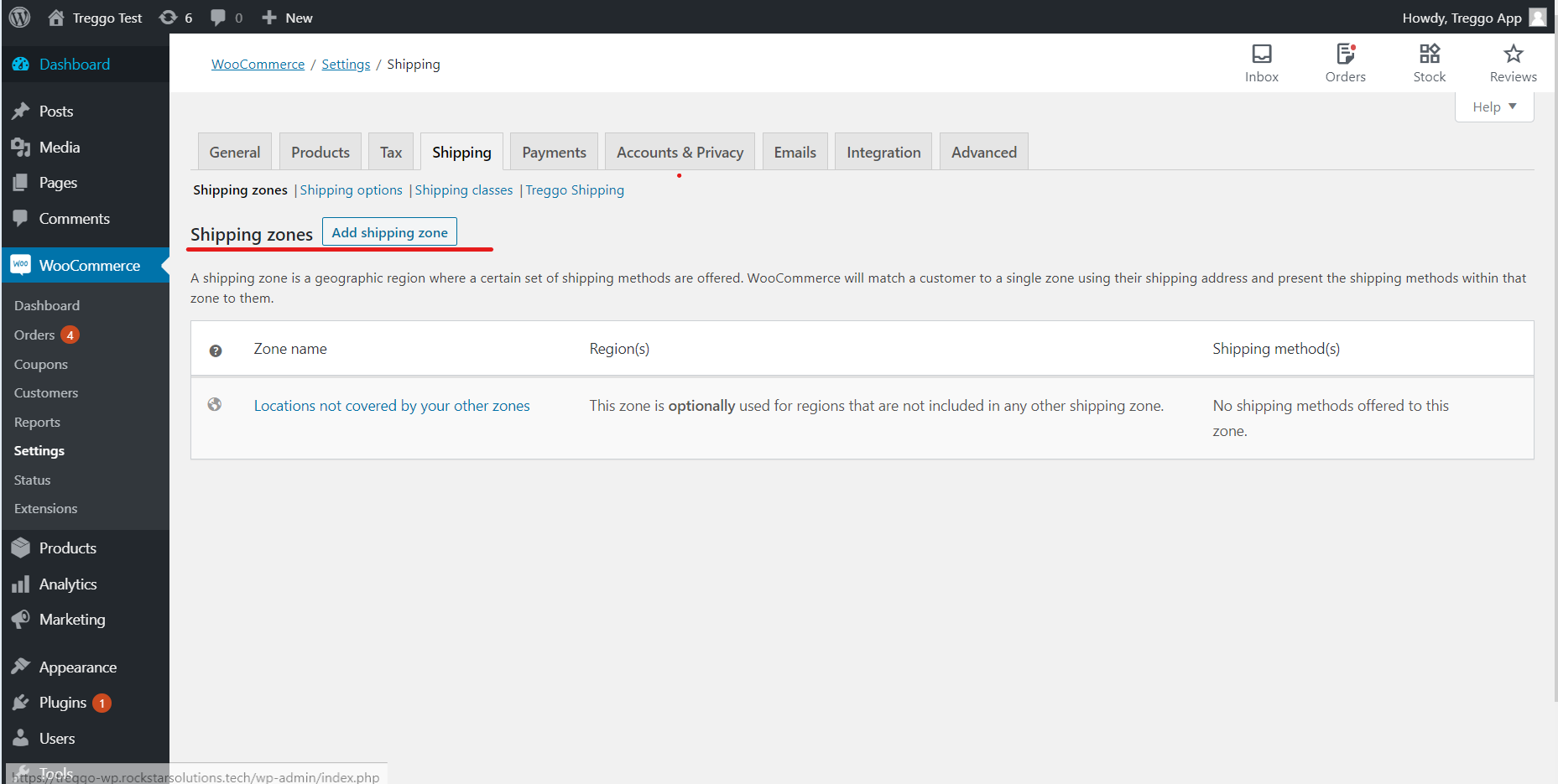
Task: Click the globe icon for default zone
Action: pos(215,405)
